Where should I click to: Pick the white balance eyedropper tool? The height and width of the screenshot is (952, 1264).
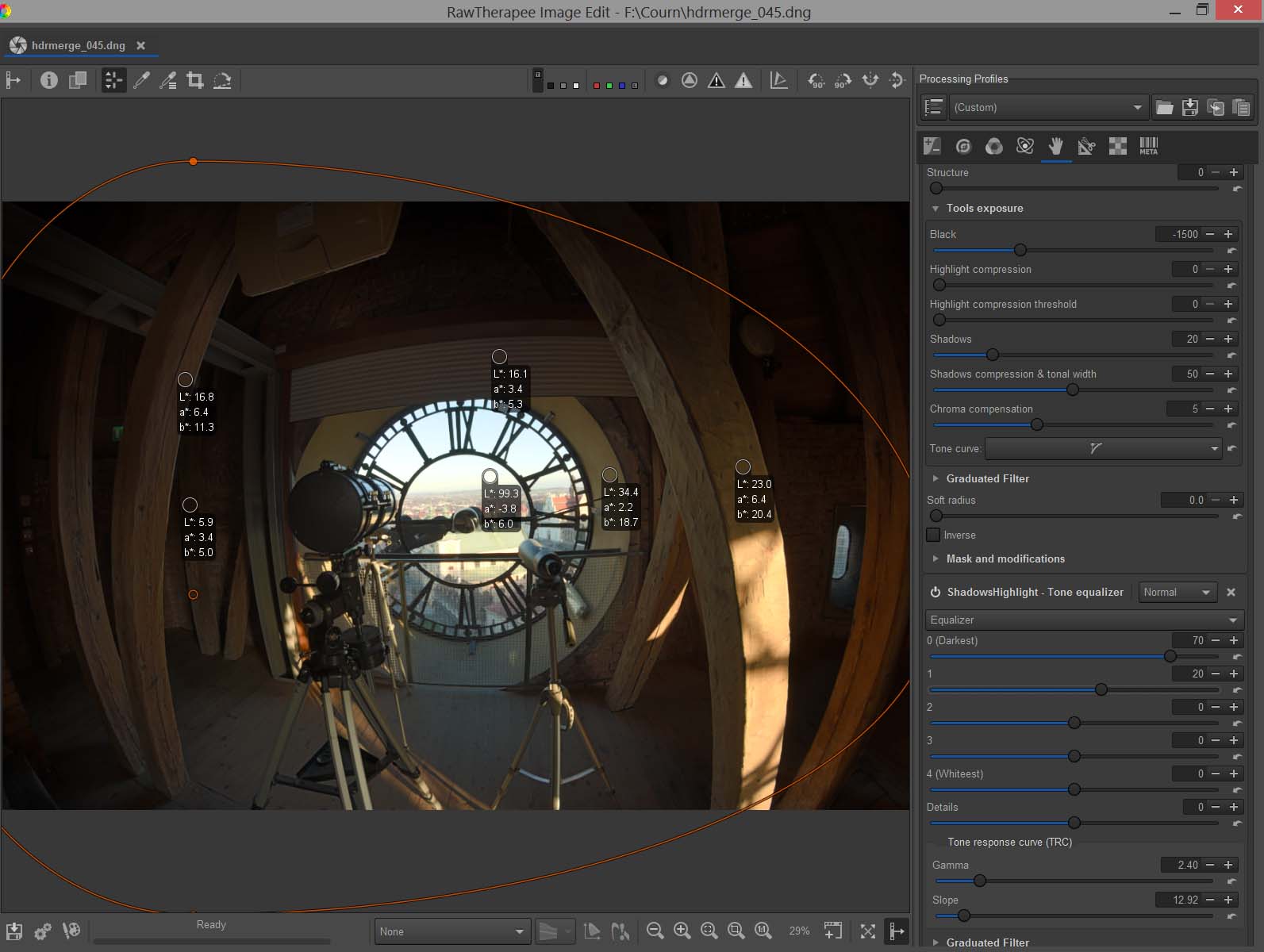(141, 80)
